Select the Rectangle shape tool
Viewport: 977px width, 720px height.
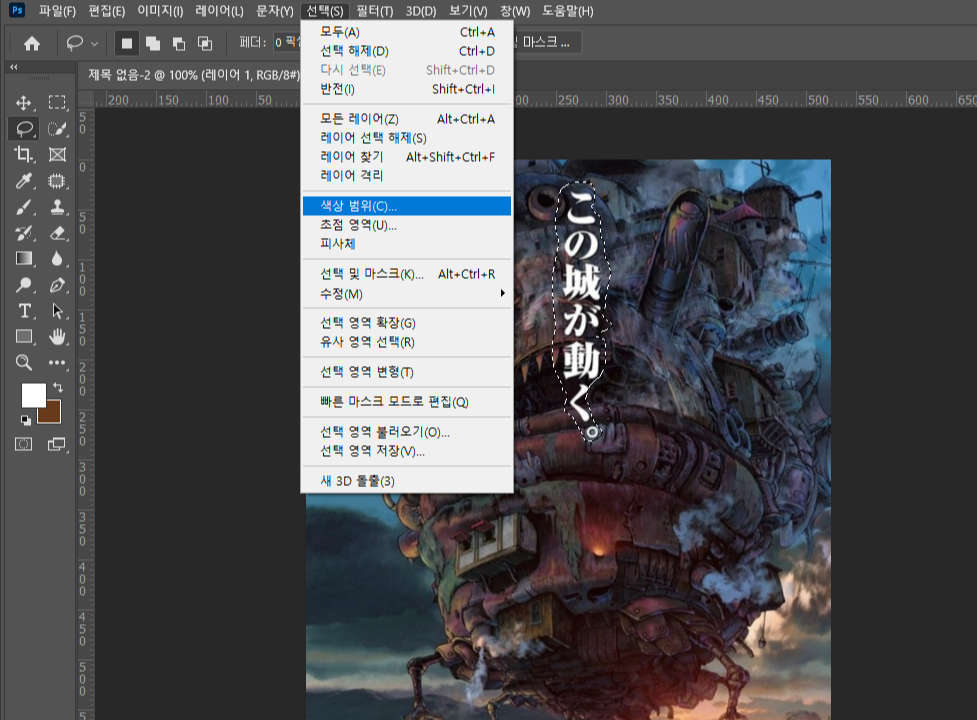pyautogui.click(x=24, y=336)
